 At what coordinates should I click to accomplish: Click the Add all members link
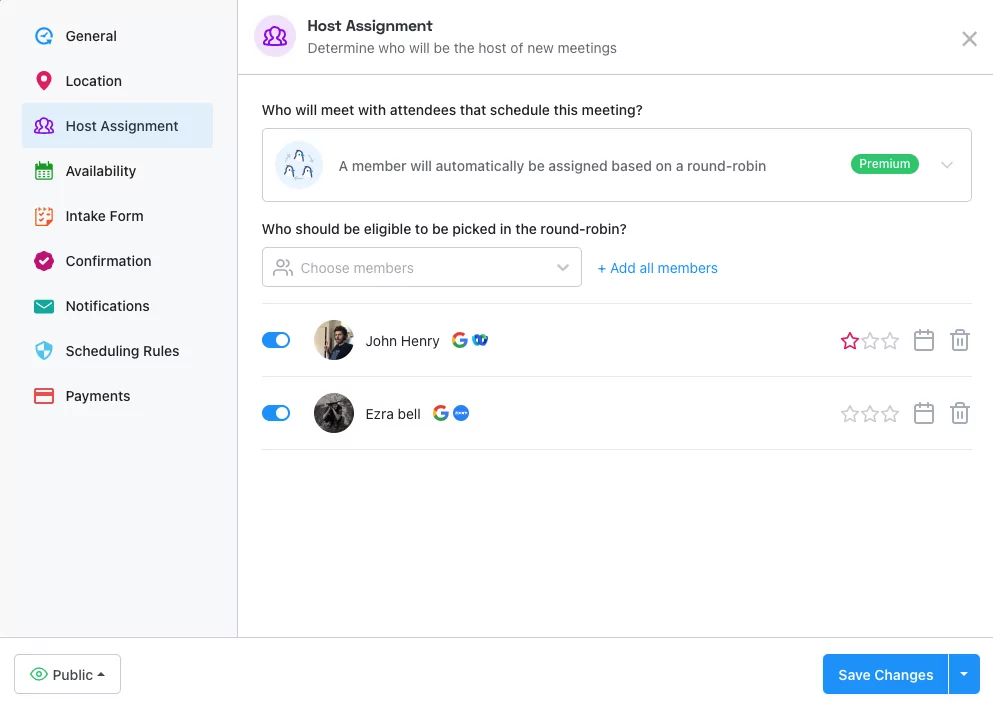click(x=657, y=268)
